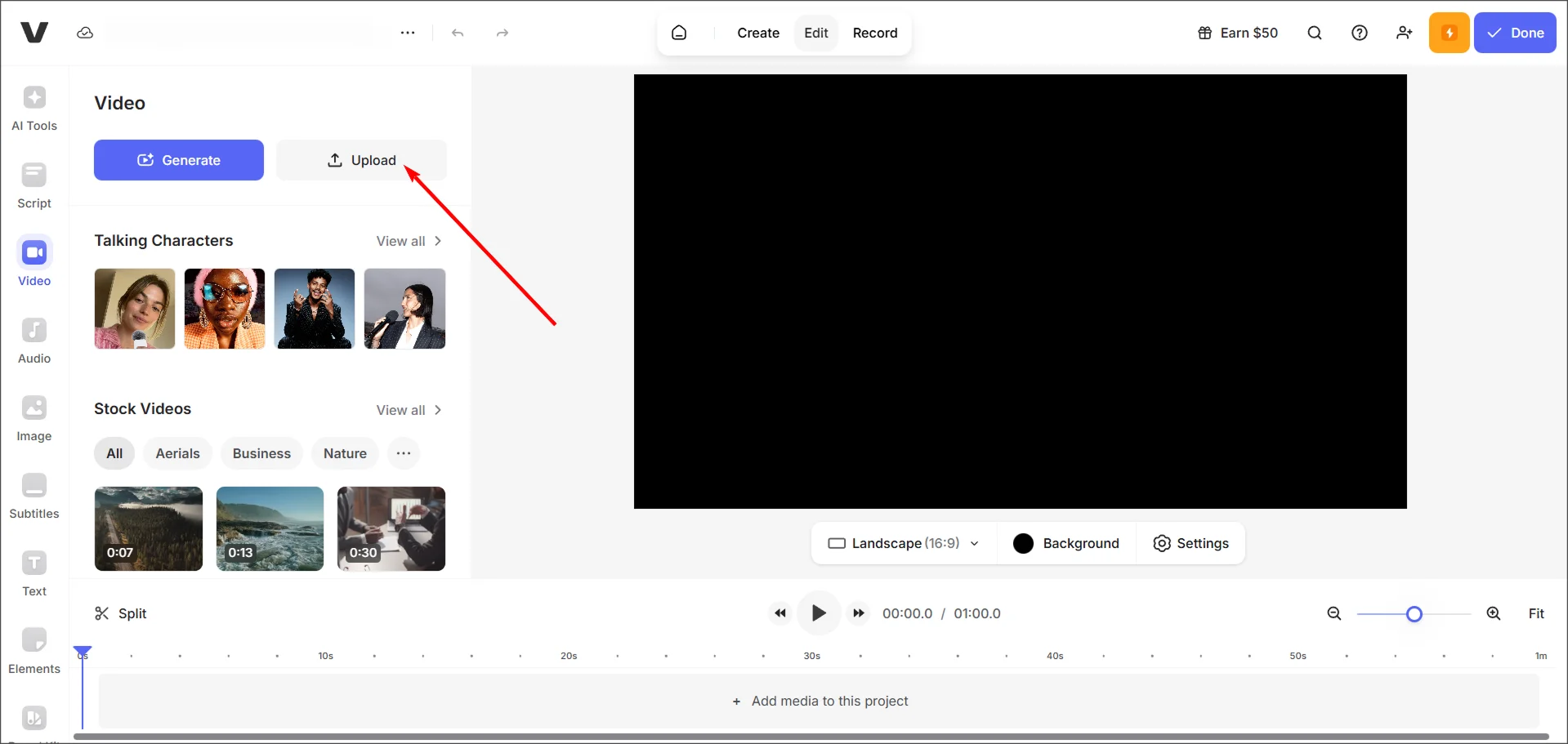Viewport: 1568px width, 744px height.
Task: Open the Landscape (16:9) aspect ratio dropdown
Action: (904, 543)
